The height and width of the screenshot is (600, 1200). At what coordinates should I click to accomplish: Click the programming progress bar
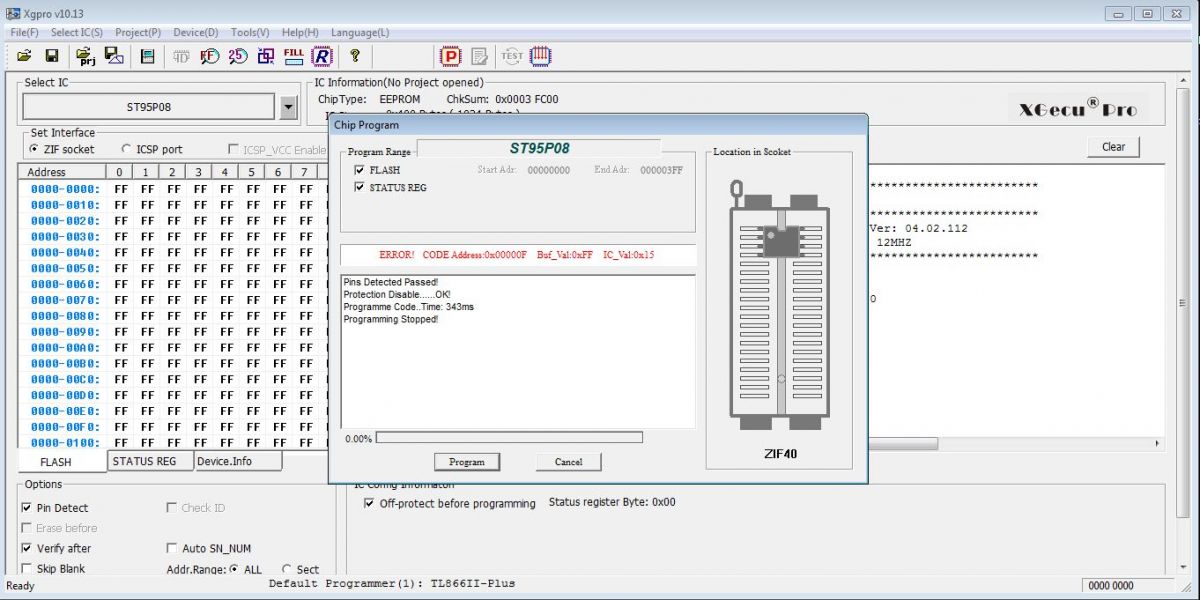[509, 438]
